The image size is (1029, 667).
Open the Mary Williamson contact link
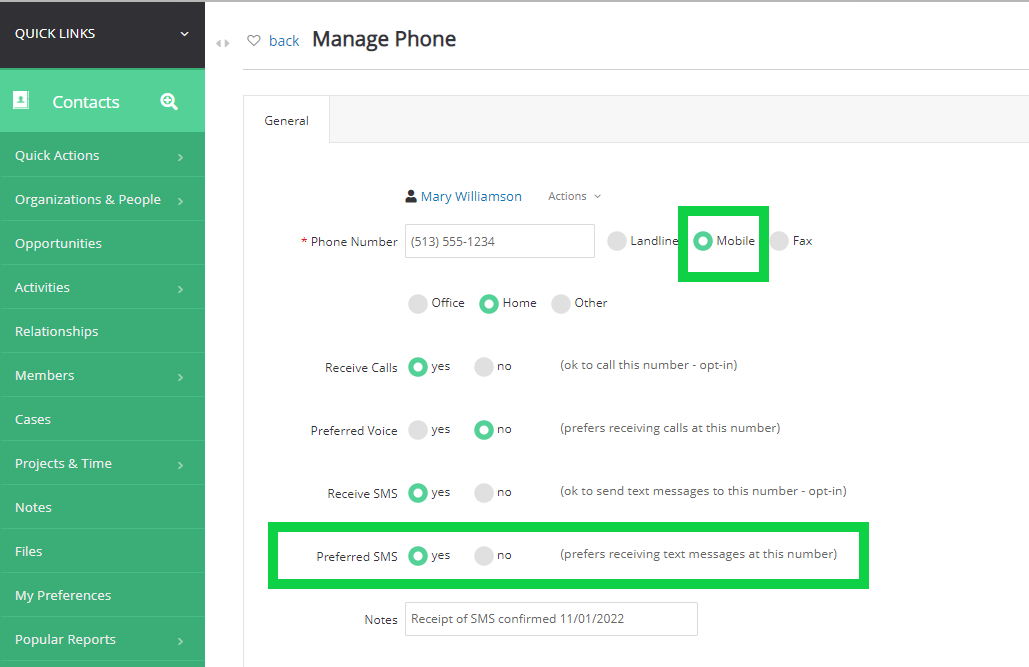pos(471,196)
